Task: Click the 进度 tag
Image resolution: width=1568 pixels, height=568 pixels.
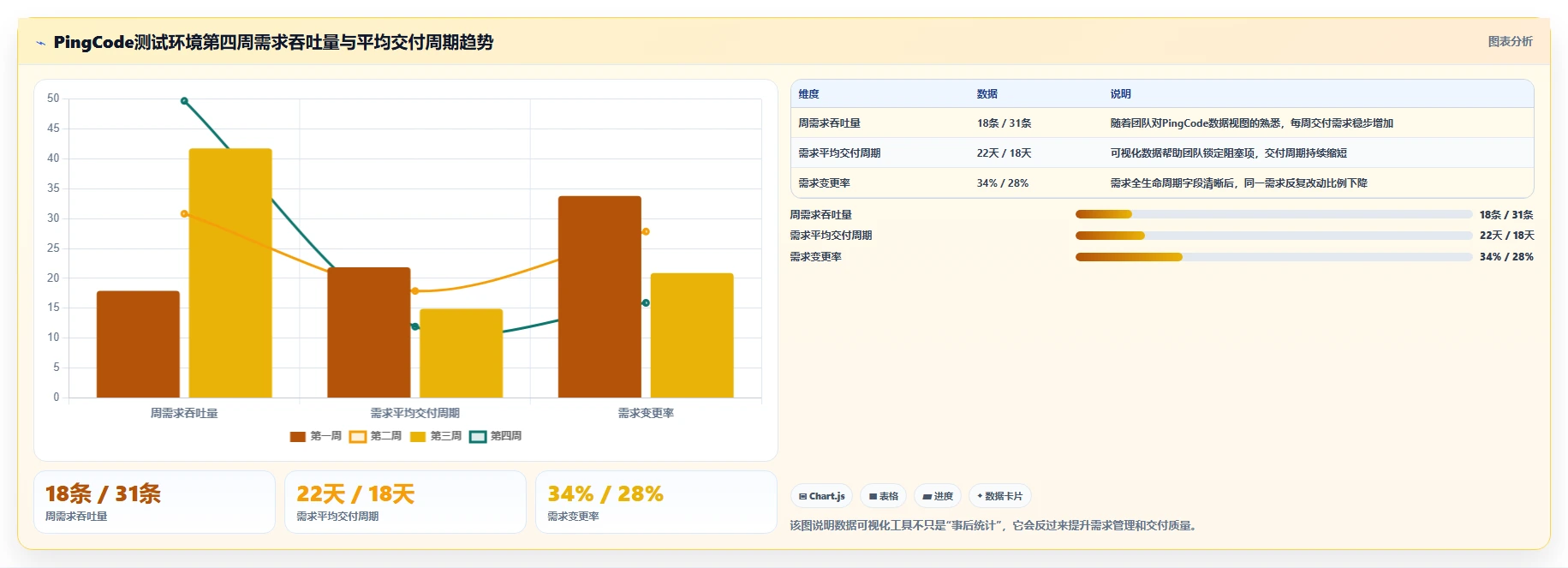Action: coord(938,496)
